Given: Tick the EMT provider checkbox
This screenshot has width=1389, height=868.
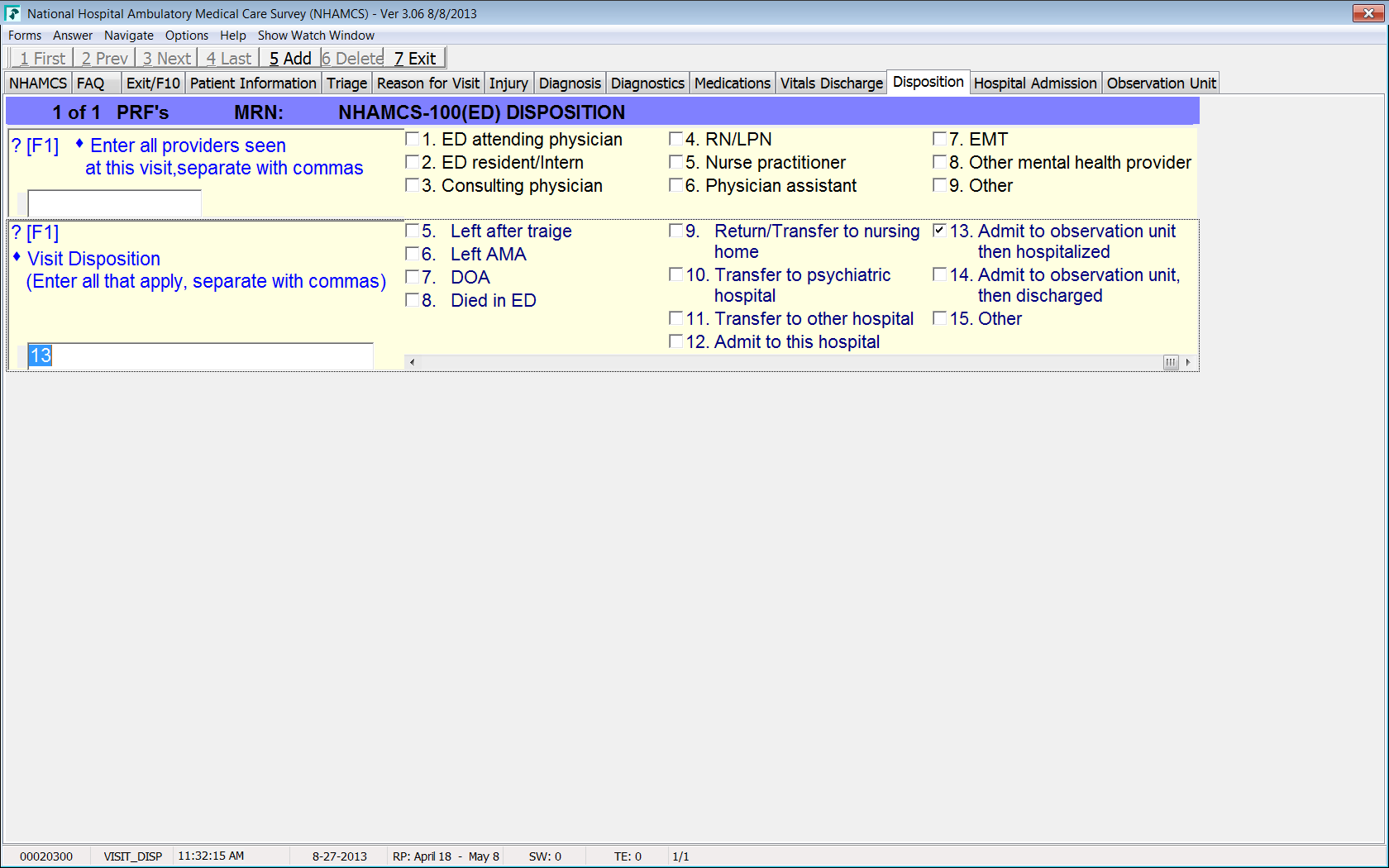Looking at the screenshot, I should click(939, 139).
